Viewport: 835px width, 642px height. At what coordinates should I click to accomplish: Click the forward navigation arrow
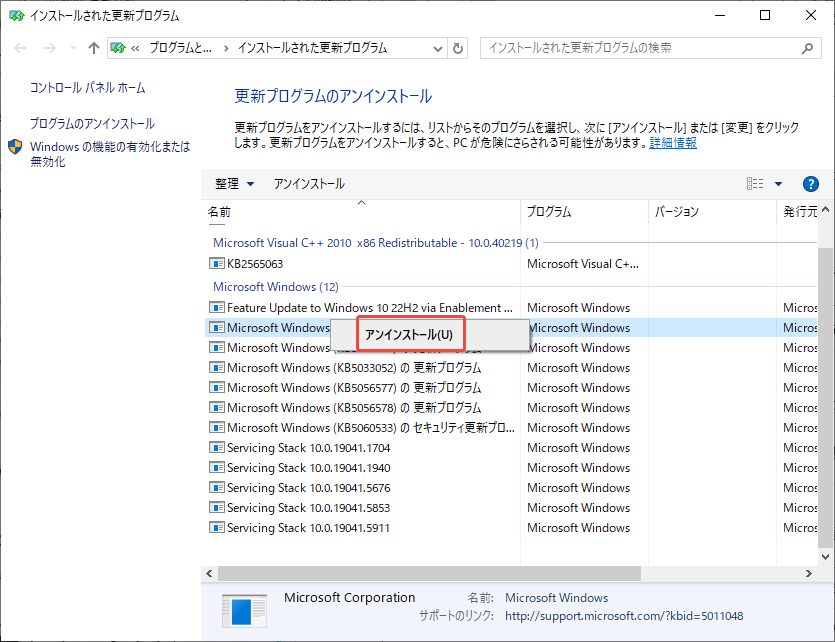pyautogui.click(x=50, y=48)
